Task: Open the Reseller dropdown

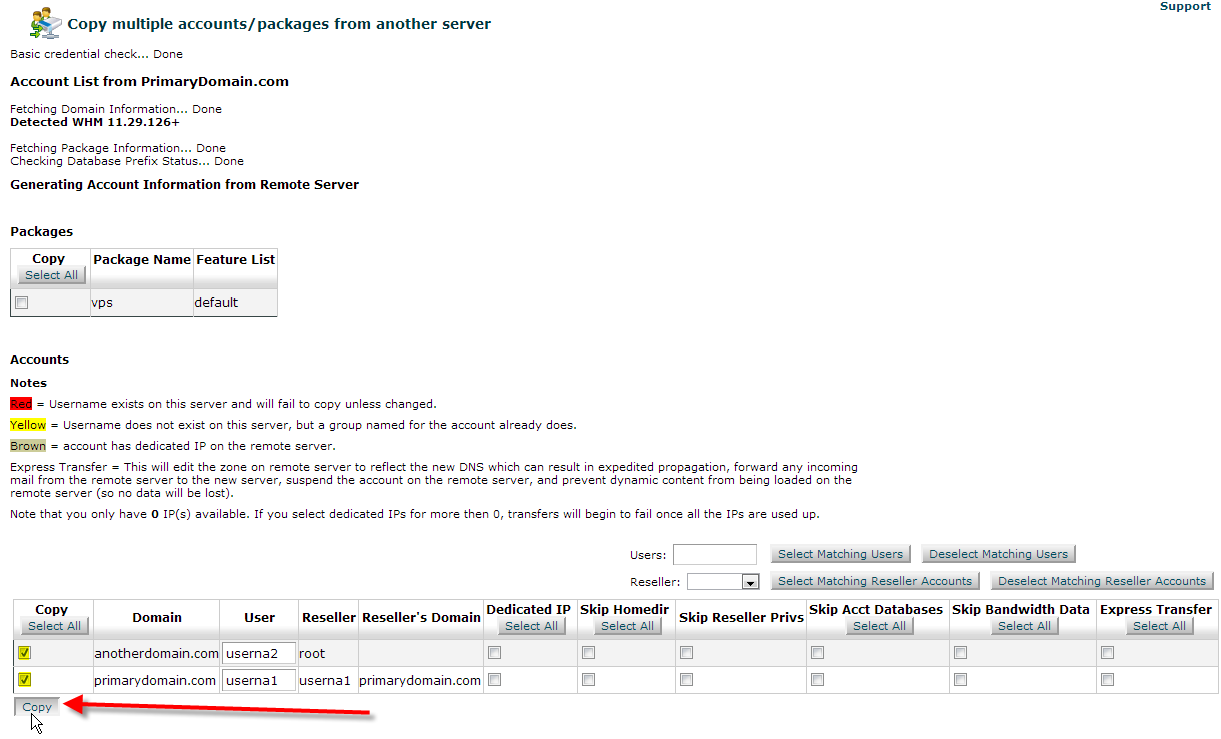Action: (723, 581)
